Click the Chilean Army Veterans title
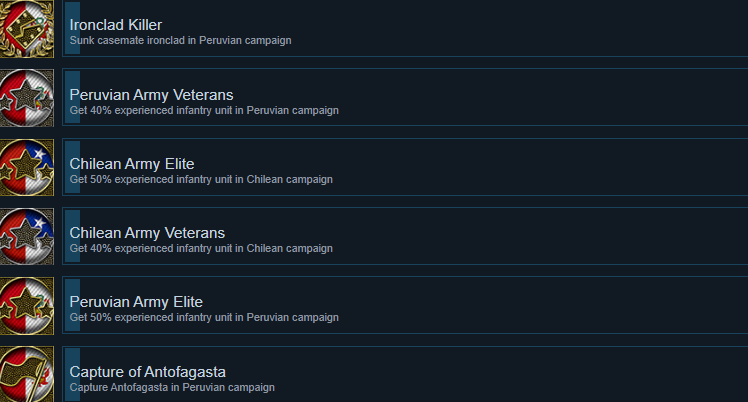Image resolution: width=748 pixels, height=402 pixels. (147, 233)
